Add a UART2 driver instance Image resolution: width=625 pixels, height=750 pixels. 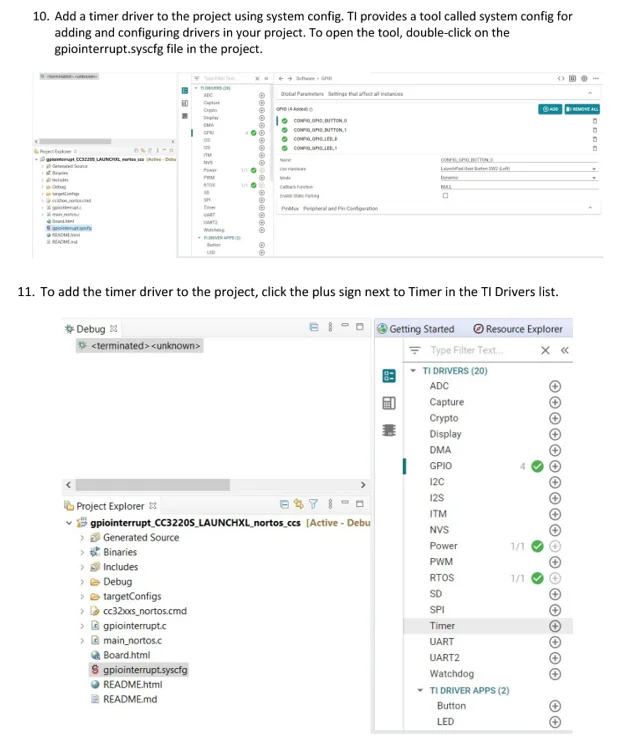pos(555,658)
